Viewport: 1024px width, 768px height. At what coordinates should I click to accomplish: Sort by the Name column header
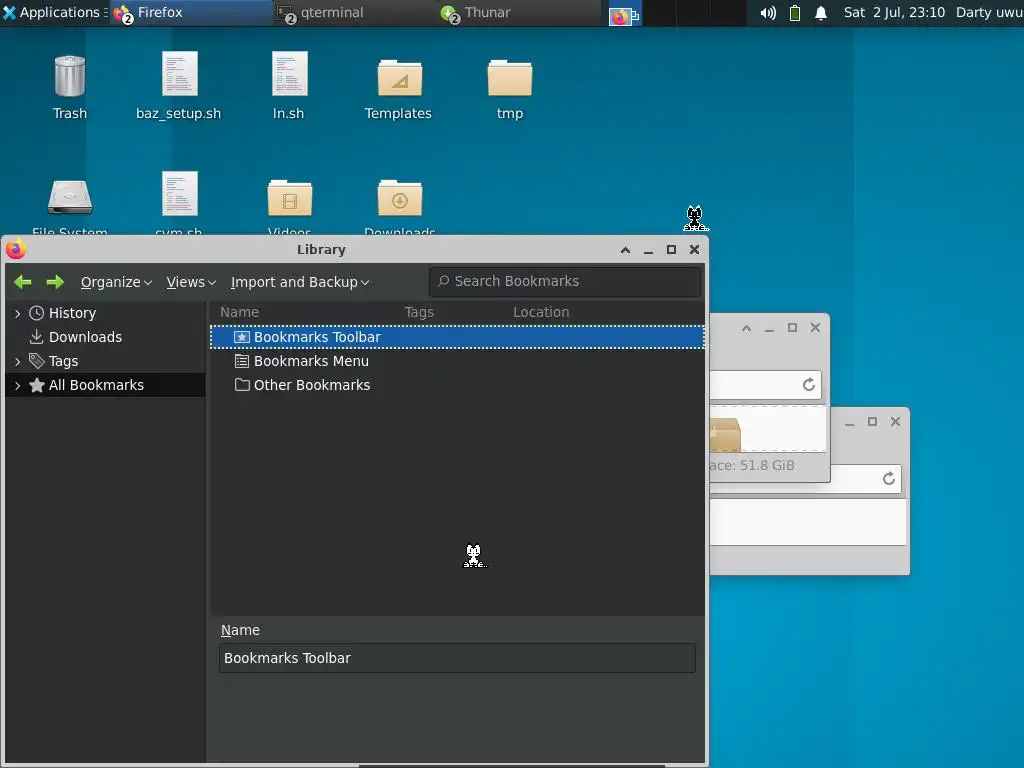pyautogui.click(x=239, y=312)
